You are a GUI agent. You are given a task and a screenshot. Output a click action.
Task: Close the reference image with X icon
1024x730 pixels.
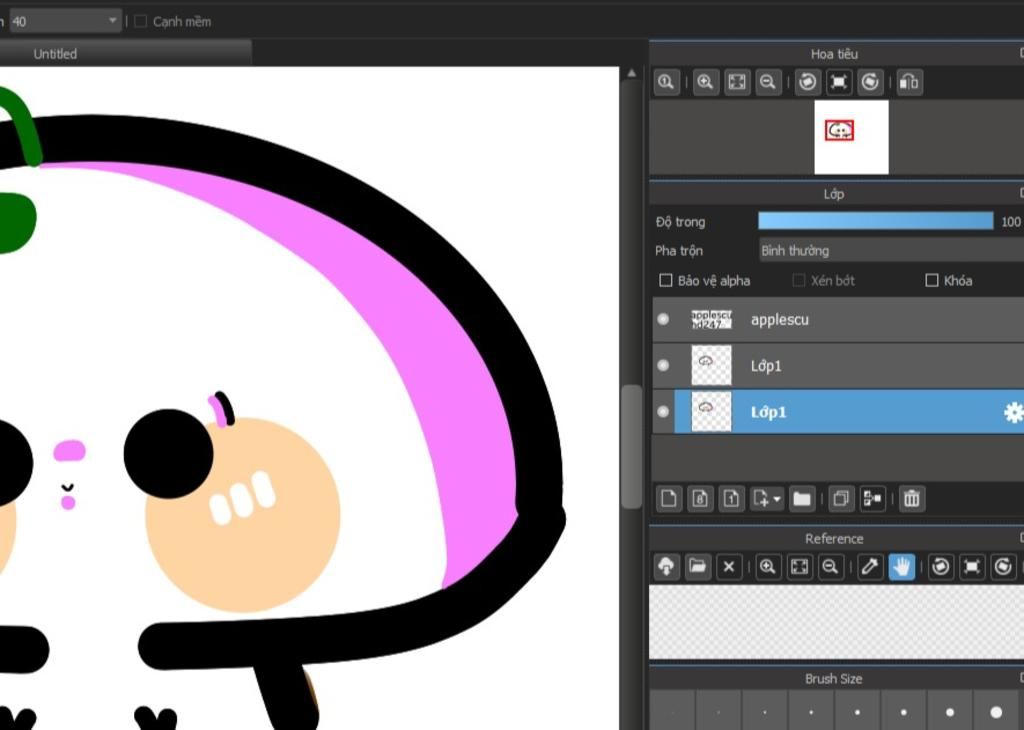point(729,567)
